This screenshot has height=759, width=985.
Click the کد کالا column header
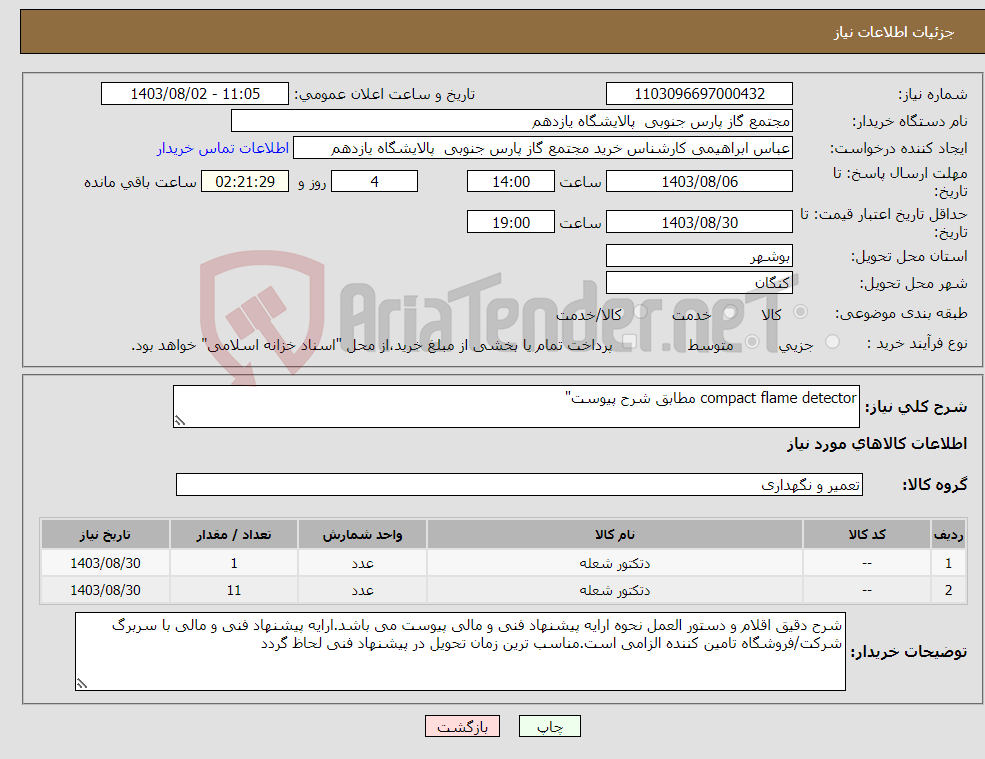pos(867,534)
